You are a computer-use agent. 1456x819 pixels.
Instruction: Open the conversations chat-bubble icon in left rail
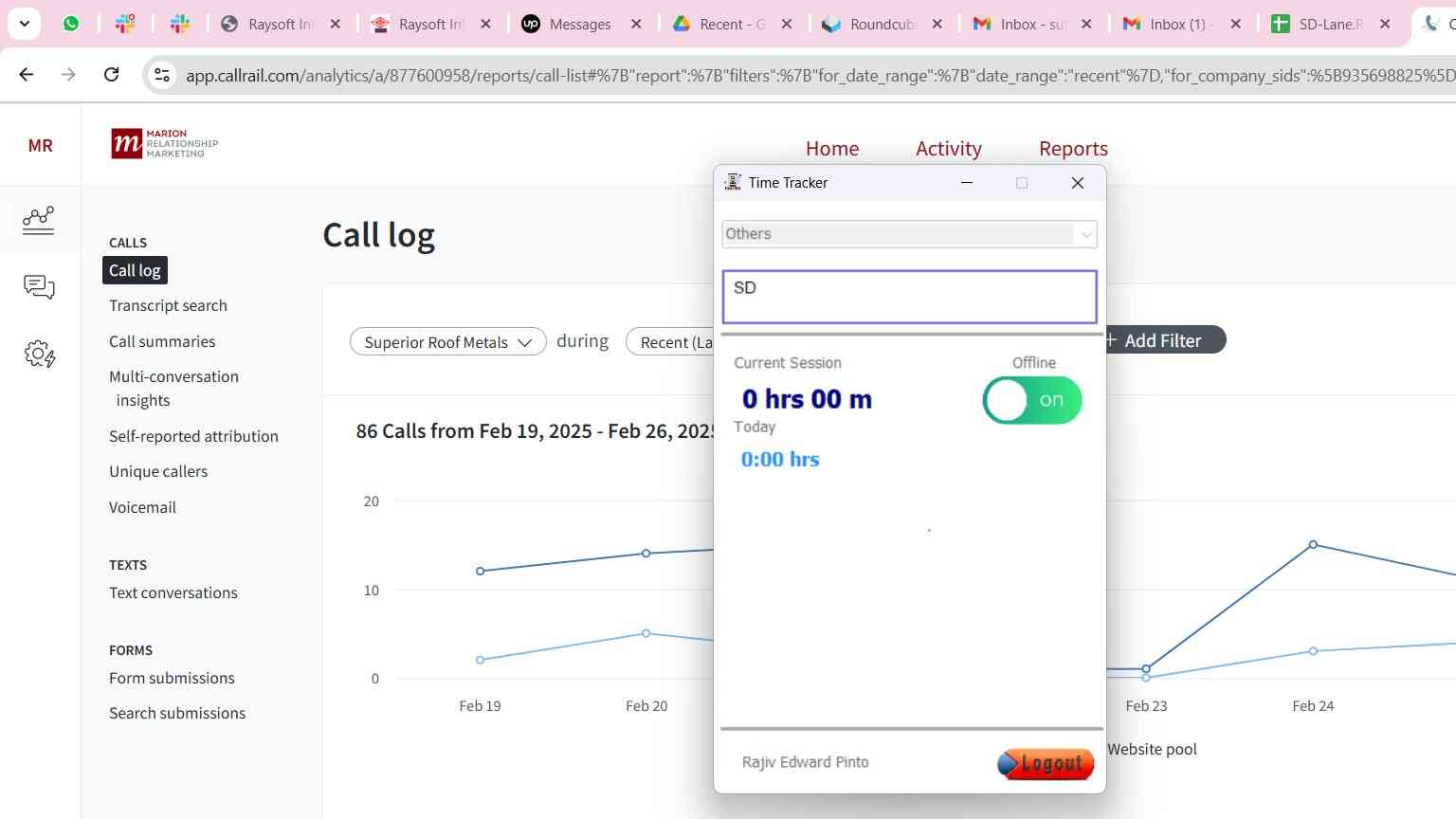pos(39,287)
